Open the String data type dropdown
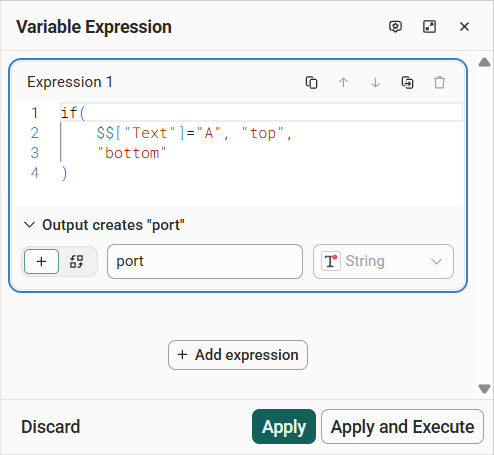This screenshot has width=494, height=455. [383, 261]
